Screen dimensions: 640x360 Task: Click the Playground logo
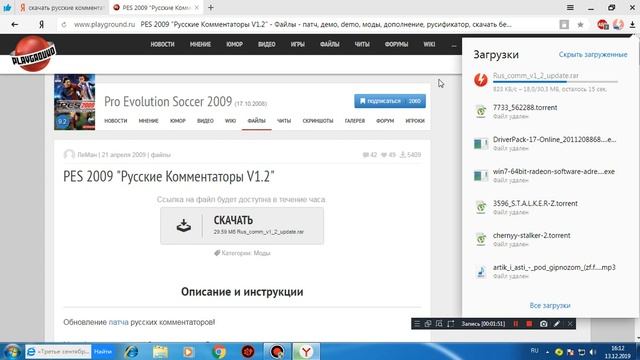tap(33, 54)
